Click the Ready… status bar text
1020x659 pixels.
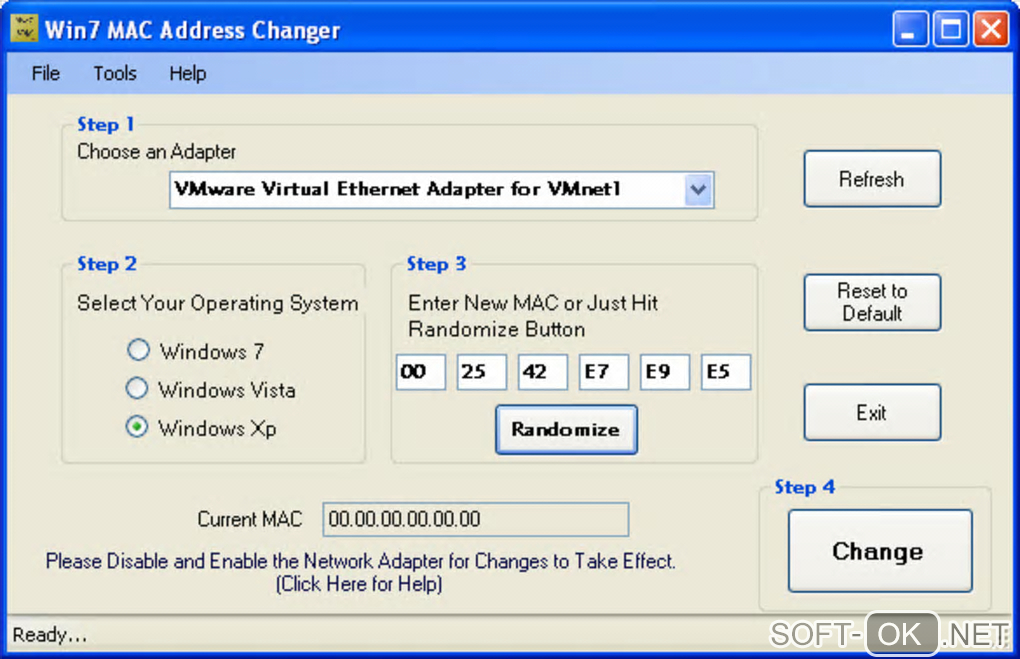pyautogui.click(x=49, y=635)
